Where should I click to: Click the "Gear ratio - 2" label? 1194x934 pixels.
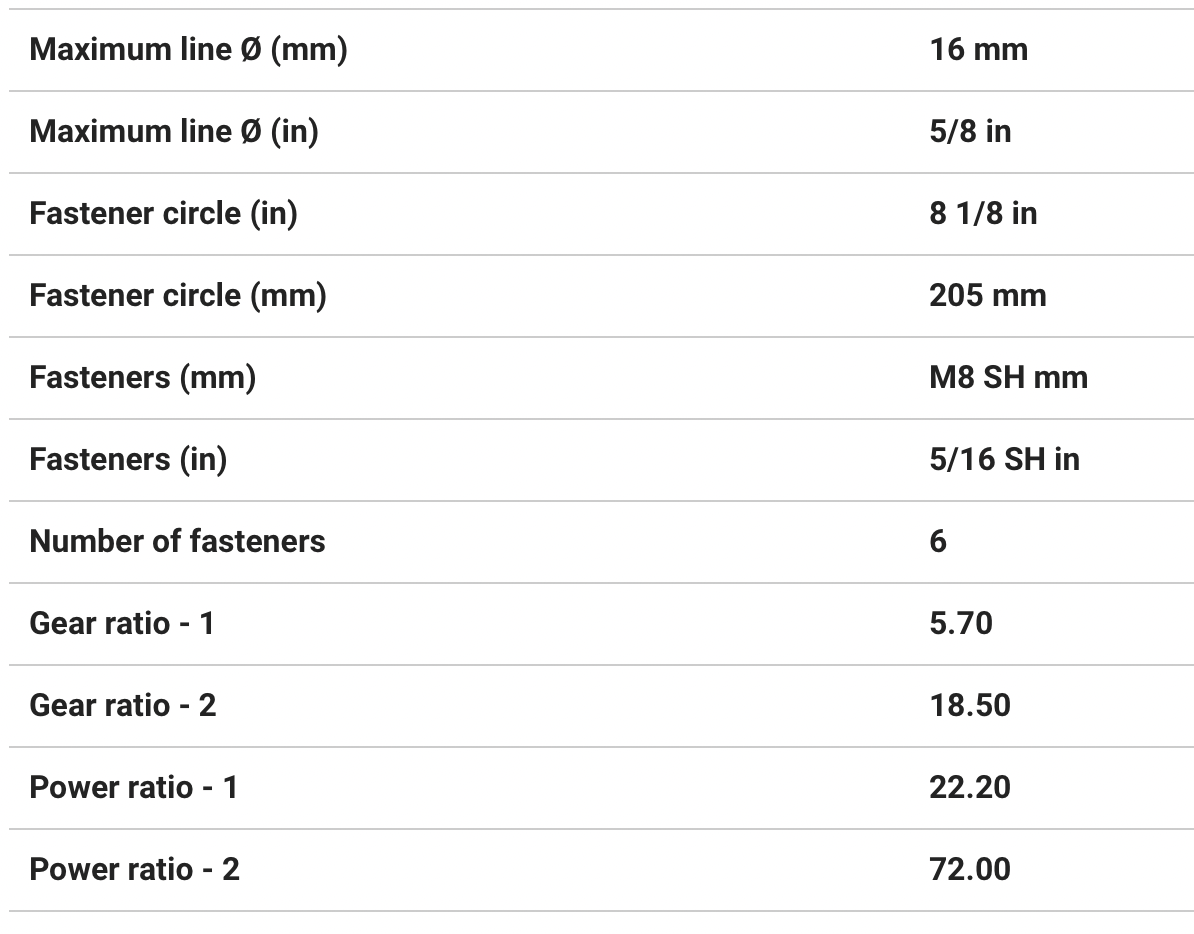pos(123,705)
